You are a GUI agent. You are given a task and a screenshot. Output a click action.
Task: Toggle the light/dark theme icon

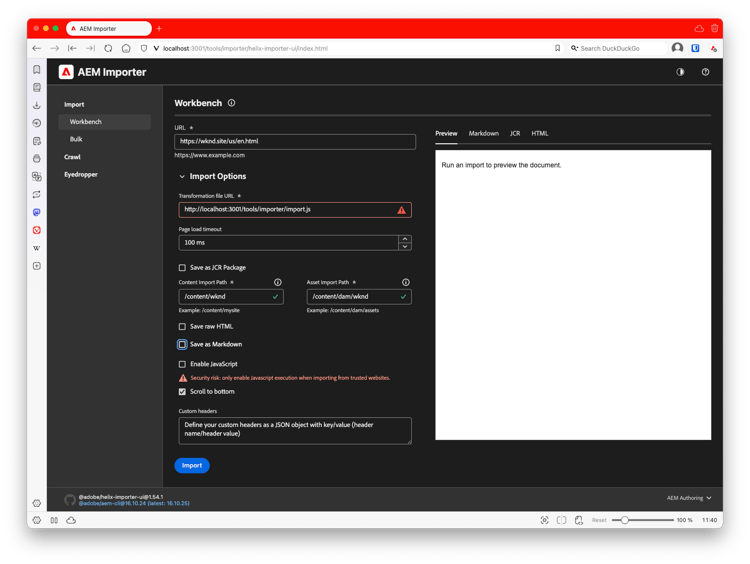(x=680, y=72)
